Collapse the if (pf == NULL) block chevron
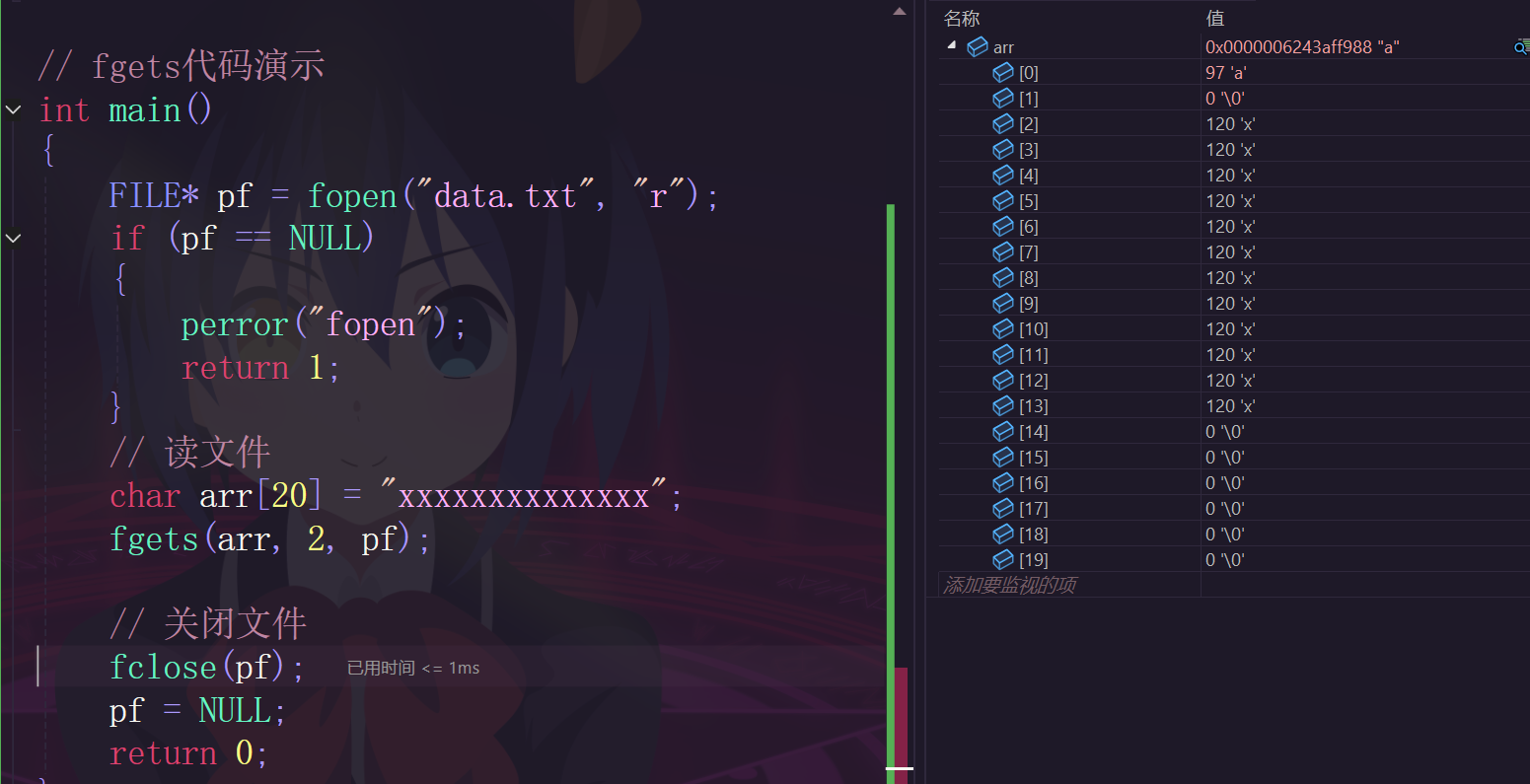This screenshot has width=1530, height=784. 13,238
